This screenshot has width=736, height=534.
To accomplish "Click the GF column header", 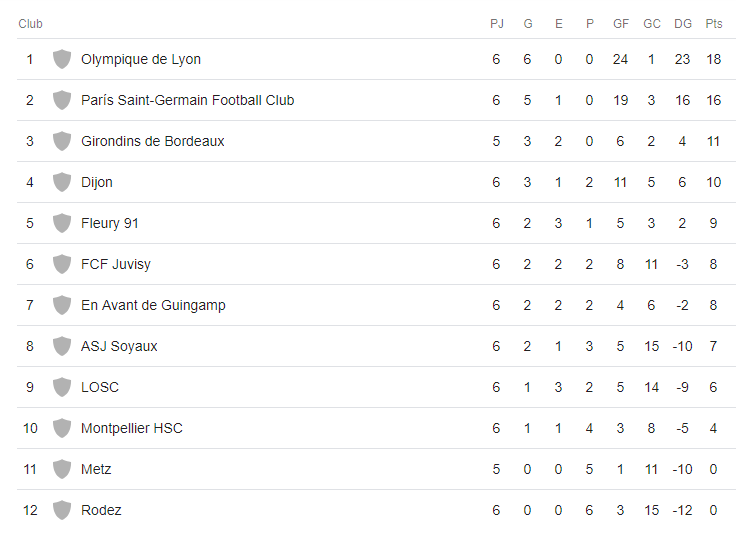I will click(621, 23).
